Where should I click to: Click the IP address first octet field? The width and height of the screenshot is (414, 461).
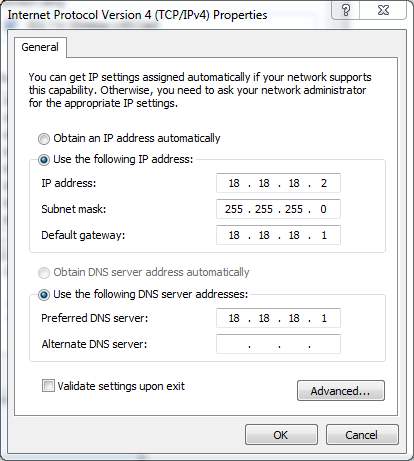tap(234, 183)
